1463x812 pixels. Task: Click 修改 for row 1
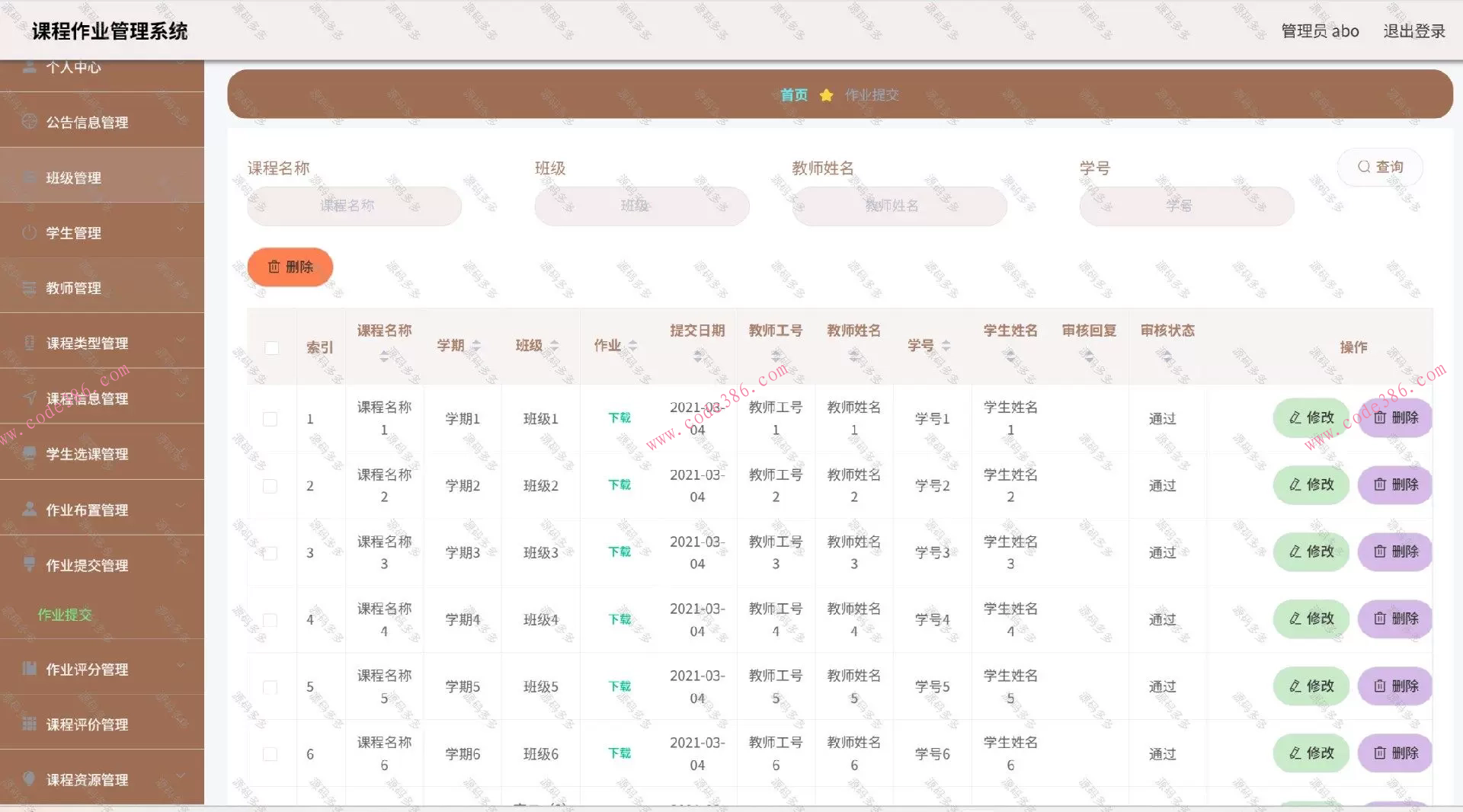[1311, 417]
